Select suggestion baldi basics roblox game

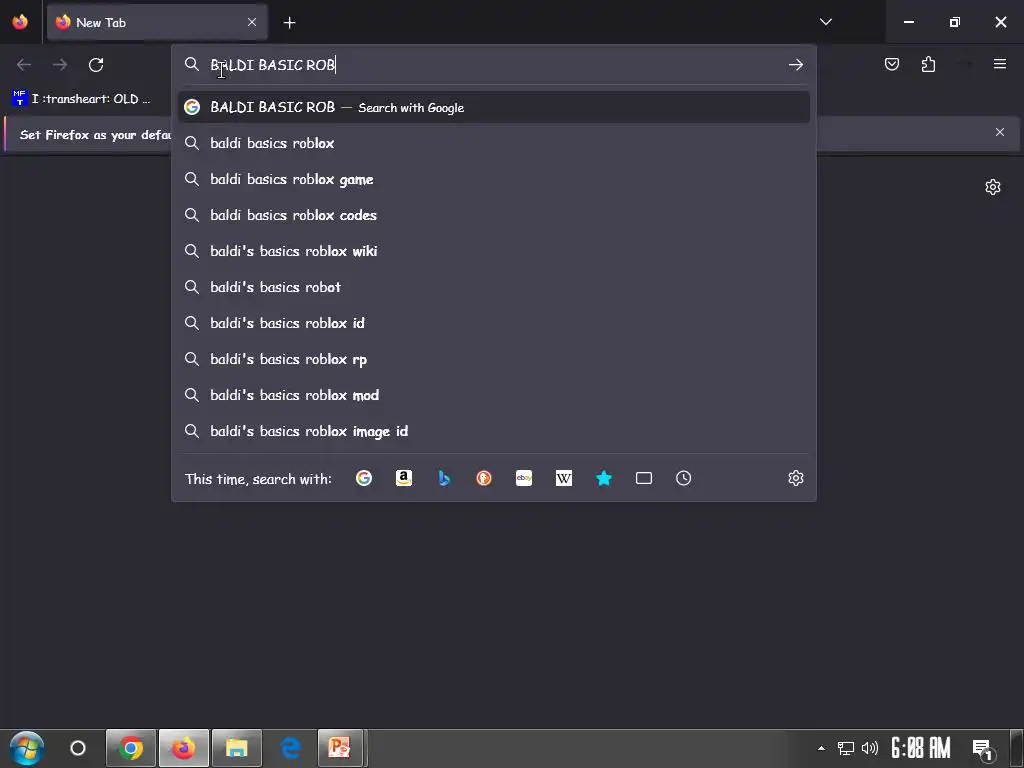(494, 179)
